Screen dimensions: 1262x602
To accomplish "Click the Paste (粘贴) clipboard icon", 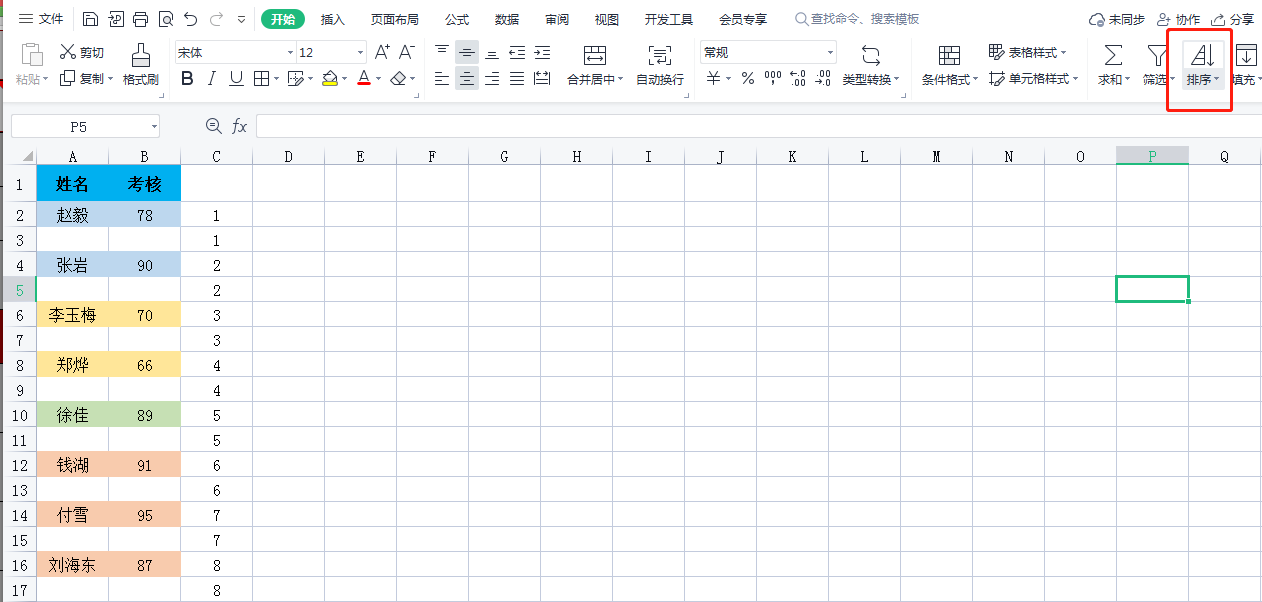I will point(32,56).
